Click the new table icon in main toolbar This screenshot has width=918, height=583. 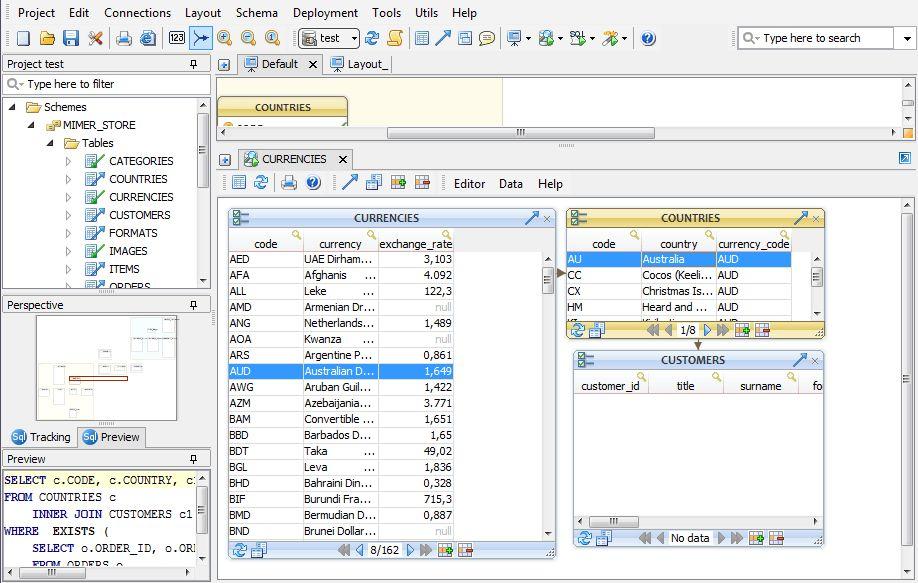click(422, 39)
